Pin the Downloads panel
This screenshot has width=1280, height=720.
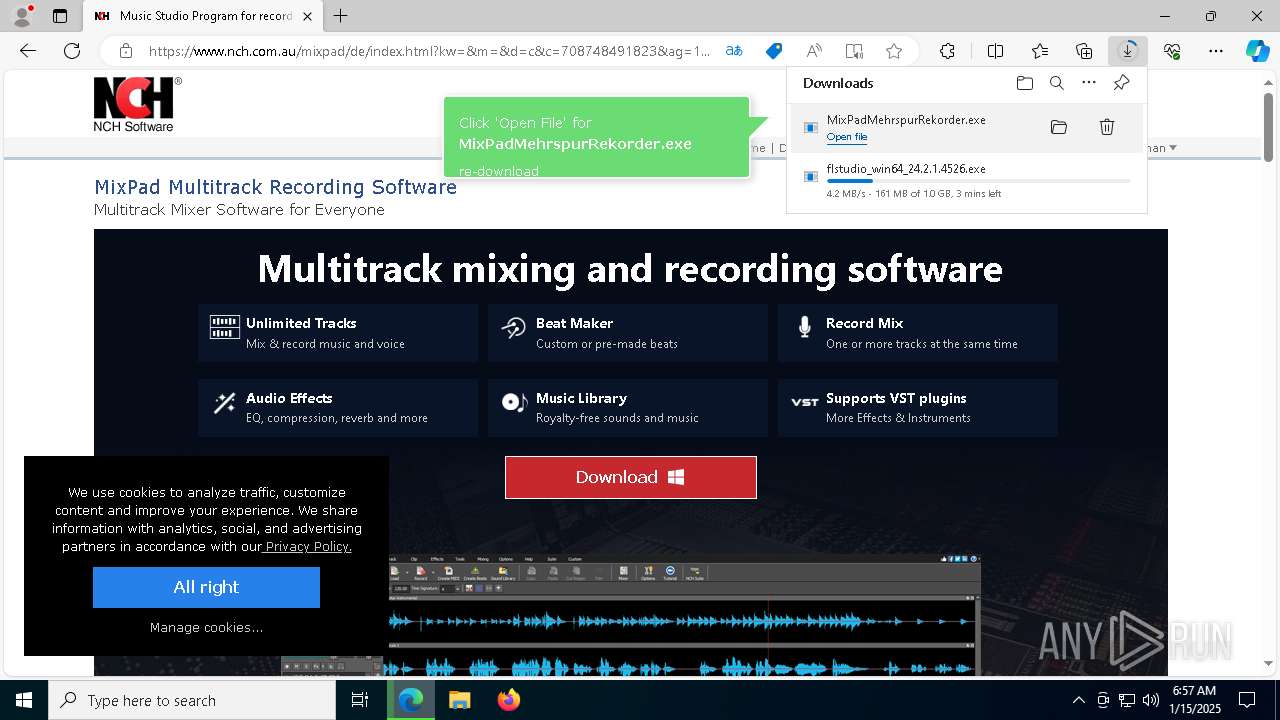[x=1121, y=83]
